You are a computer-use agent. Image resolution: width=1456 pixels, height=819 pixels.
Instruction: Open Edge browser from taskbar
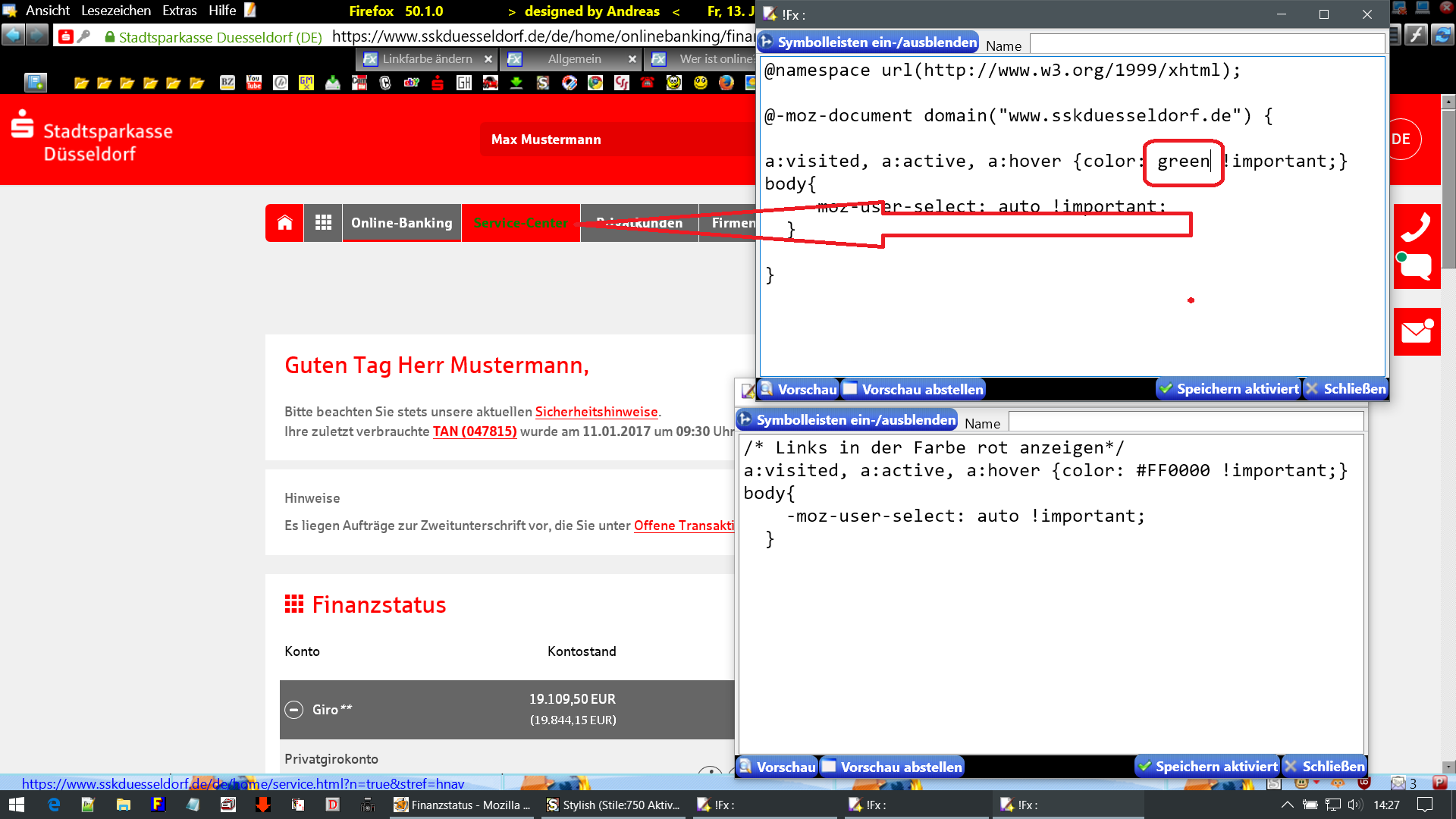point(54,805)
